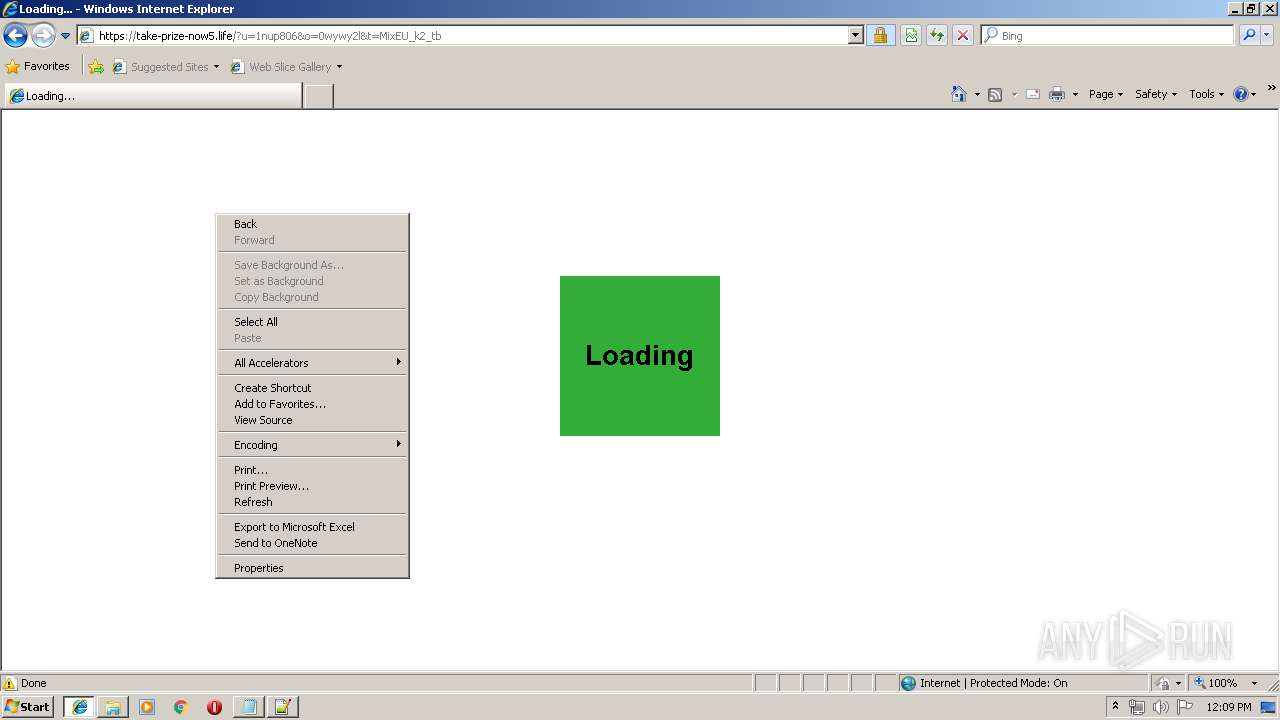
Task: Open recent pages dropdown next to Forward
Action: pyautogui.click(x=65, y=36)
